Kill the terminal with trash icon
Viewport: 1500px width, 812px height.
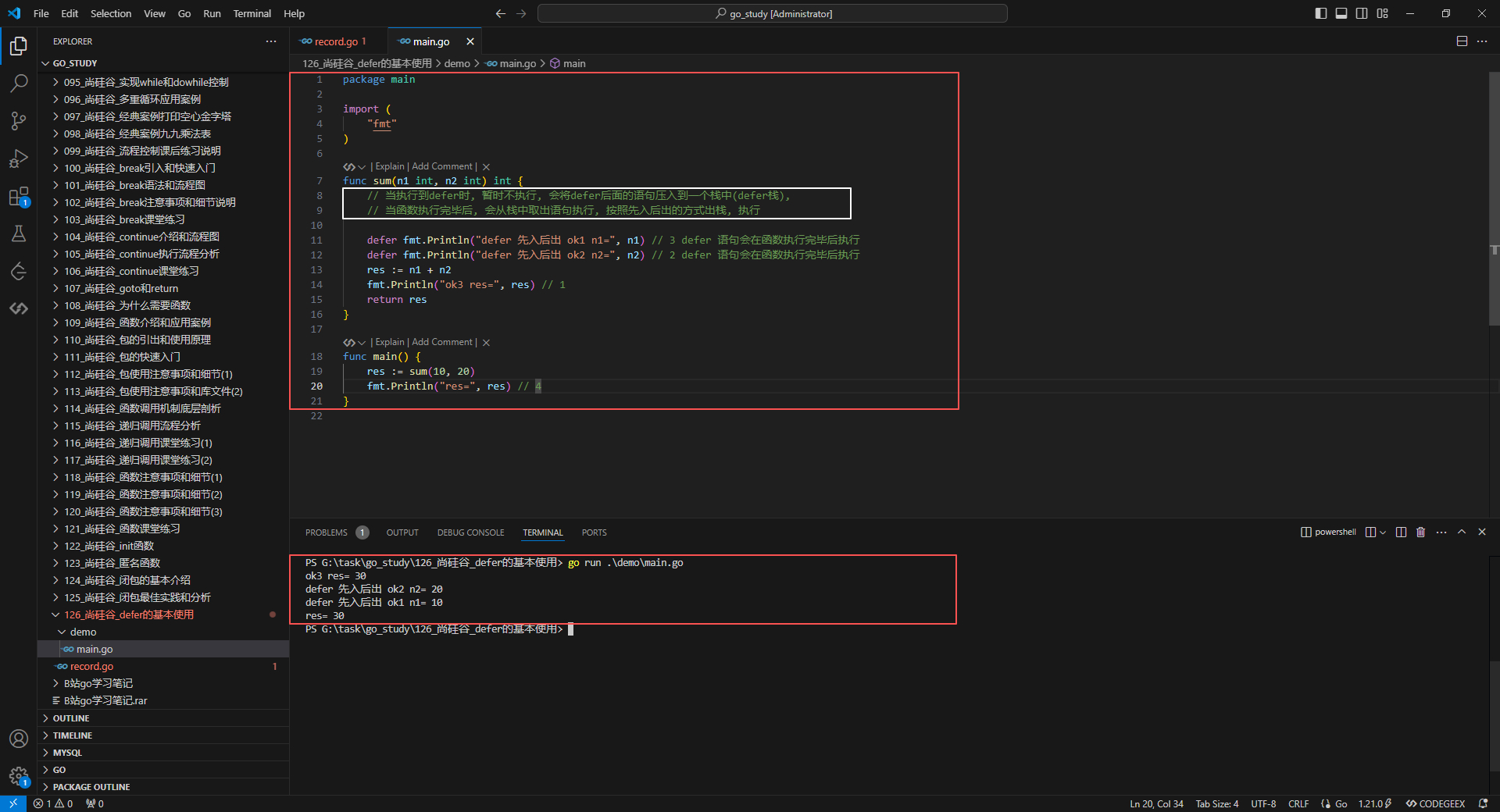click(x=1421, y=532)
